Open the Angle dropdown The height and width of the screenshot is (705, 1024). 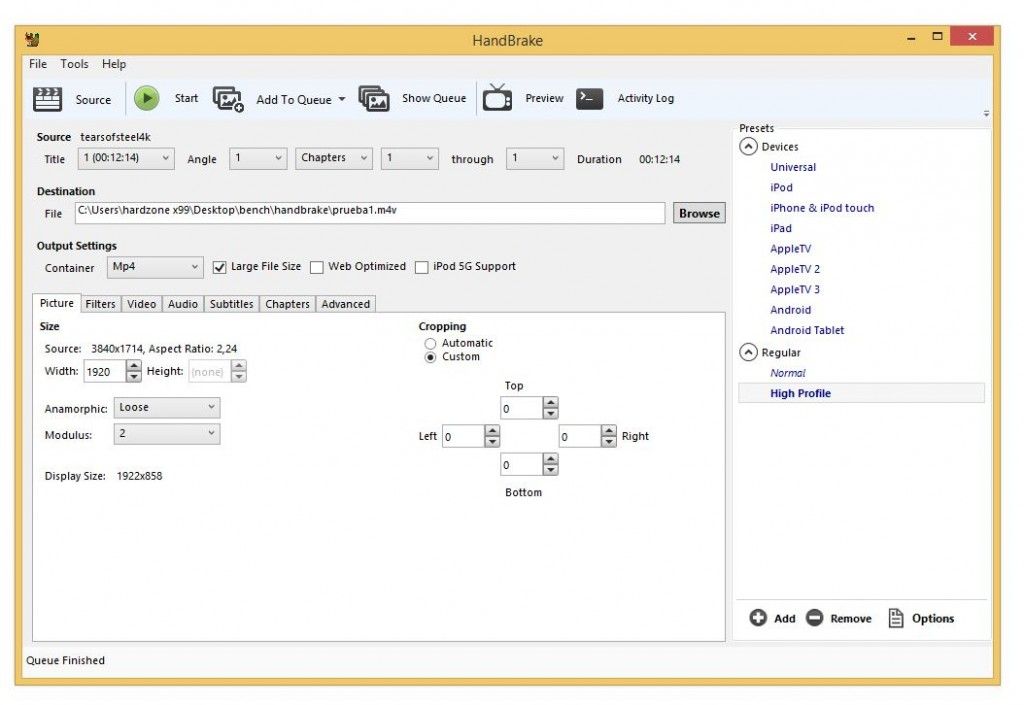(x=258, y=158)
